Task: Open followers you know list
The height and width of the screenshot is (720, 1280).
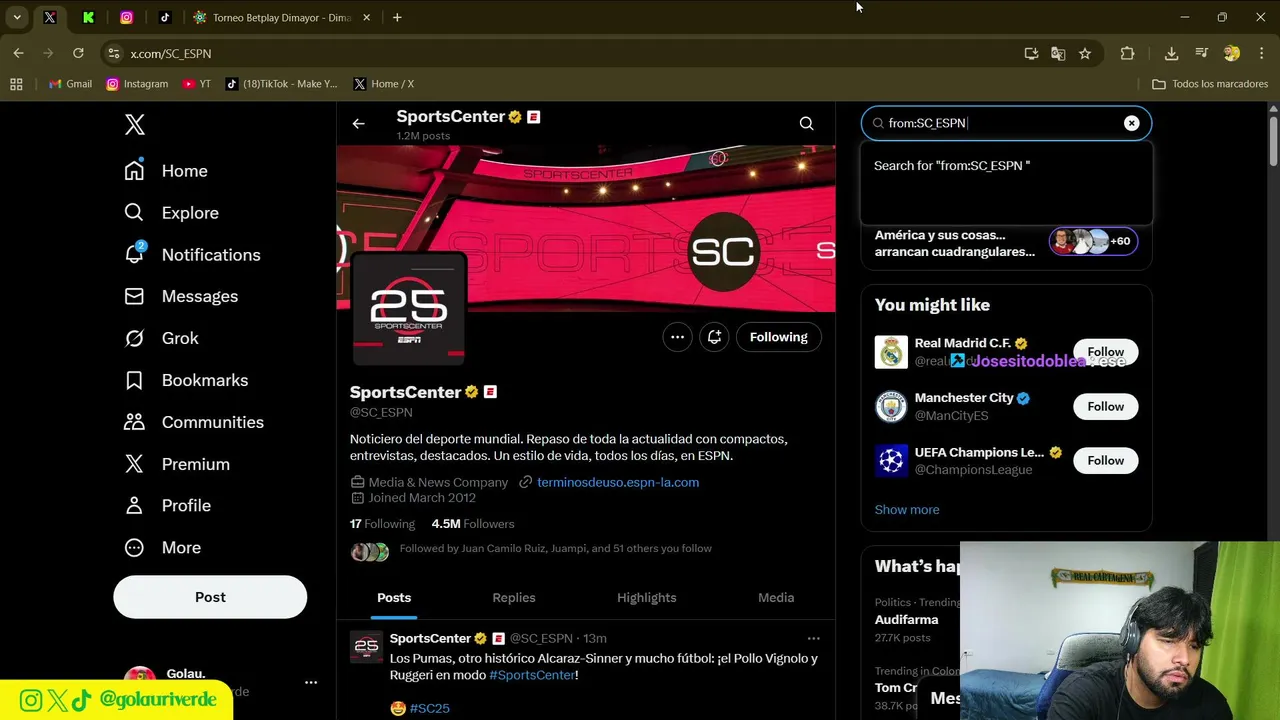Action: coord(555,549)
